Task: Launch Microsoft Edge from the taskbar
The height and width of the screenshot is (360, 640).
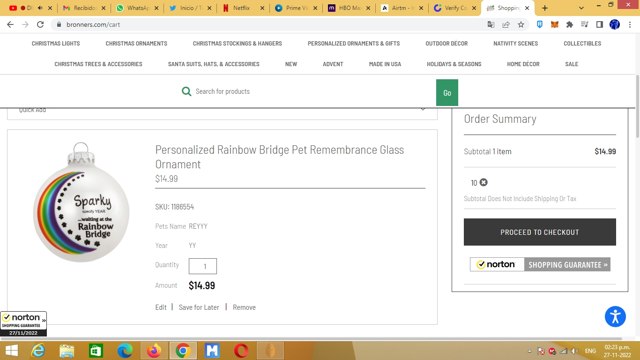Action: (125, 351)
